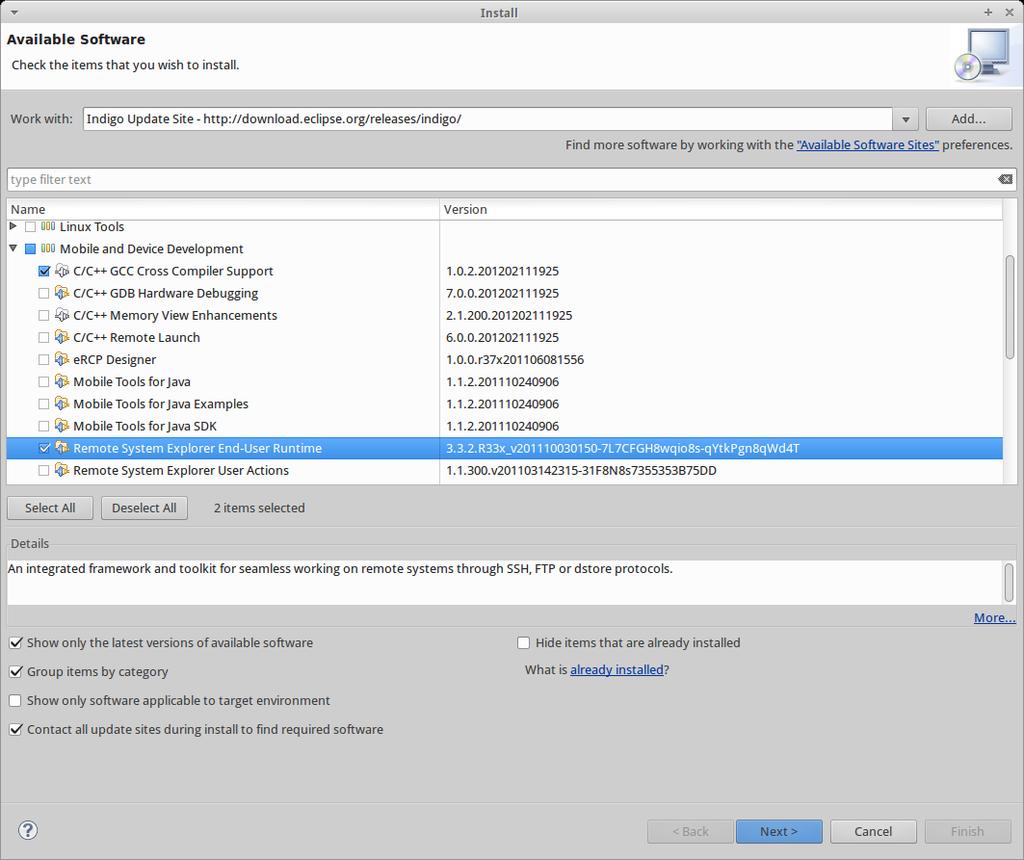Open the window menu arrow in title bar
The width and height of the screenshot is (1024, 860).
(14, 12)
